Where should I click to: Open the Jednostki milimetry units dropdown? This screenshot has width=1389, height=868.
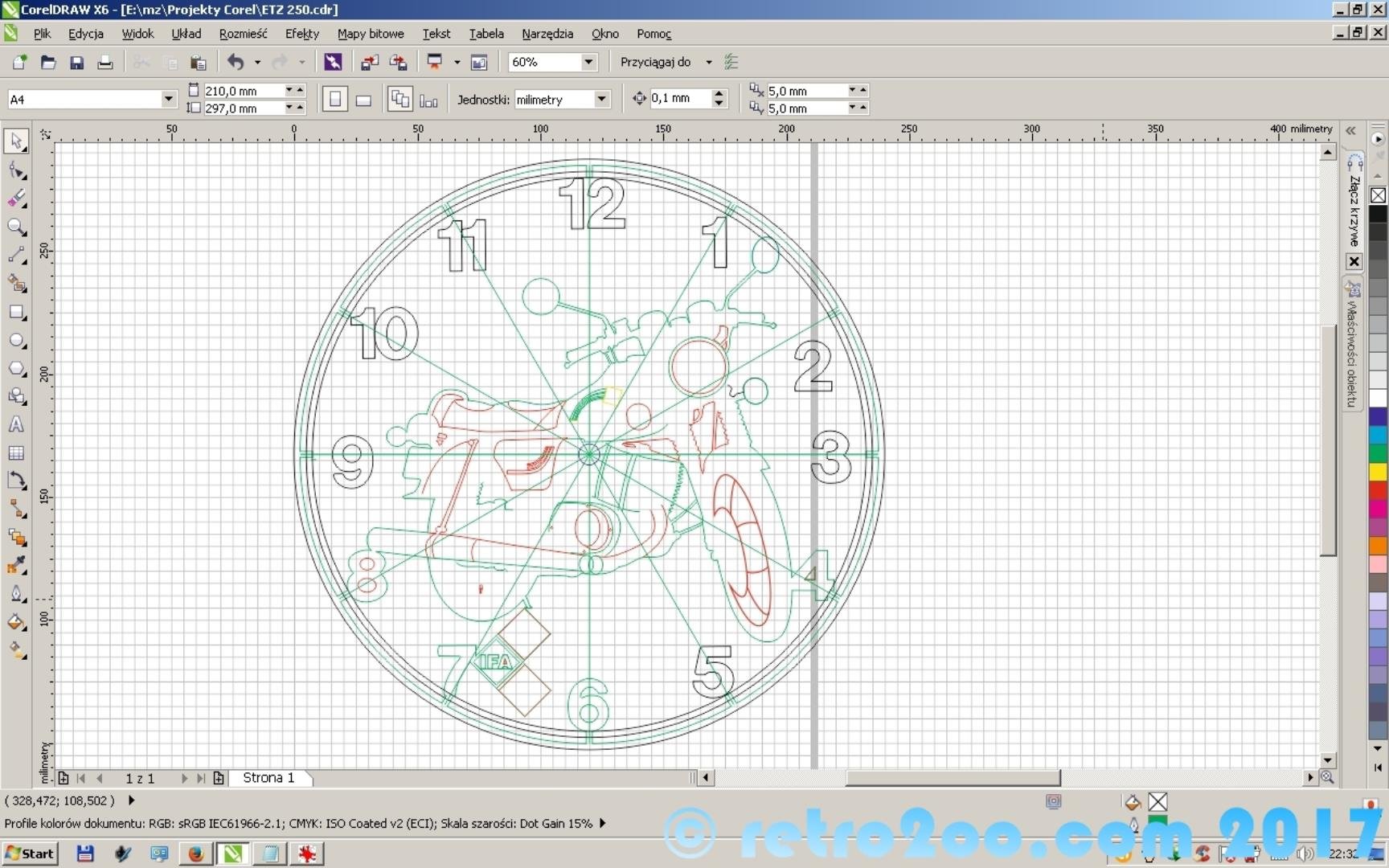click(601, 99)
